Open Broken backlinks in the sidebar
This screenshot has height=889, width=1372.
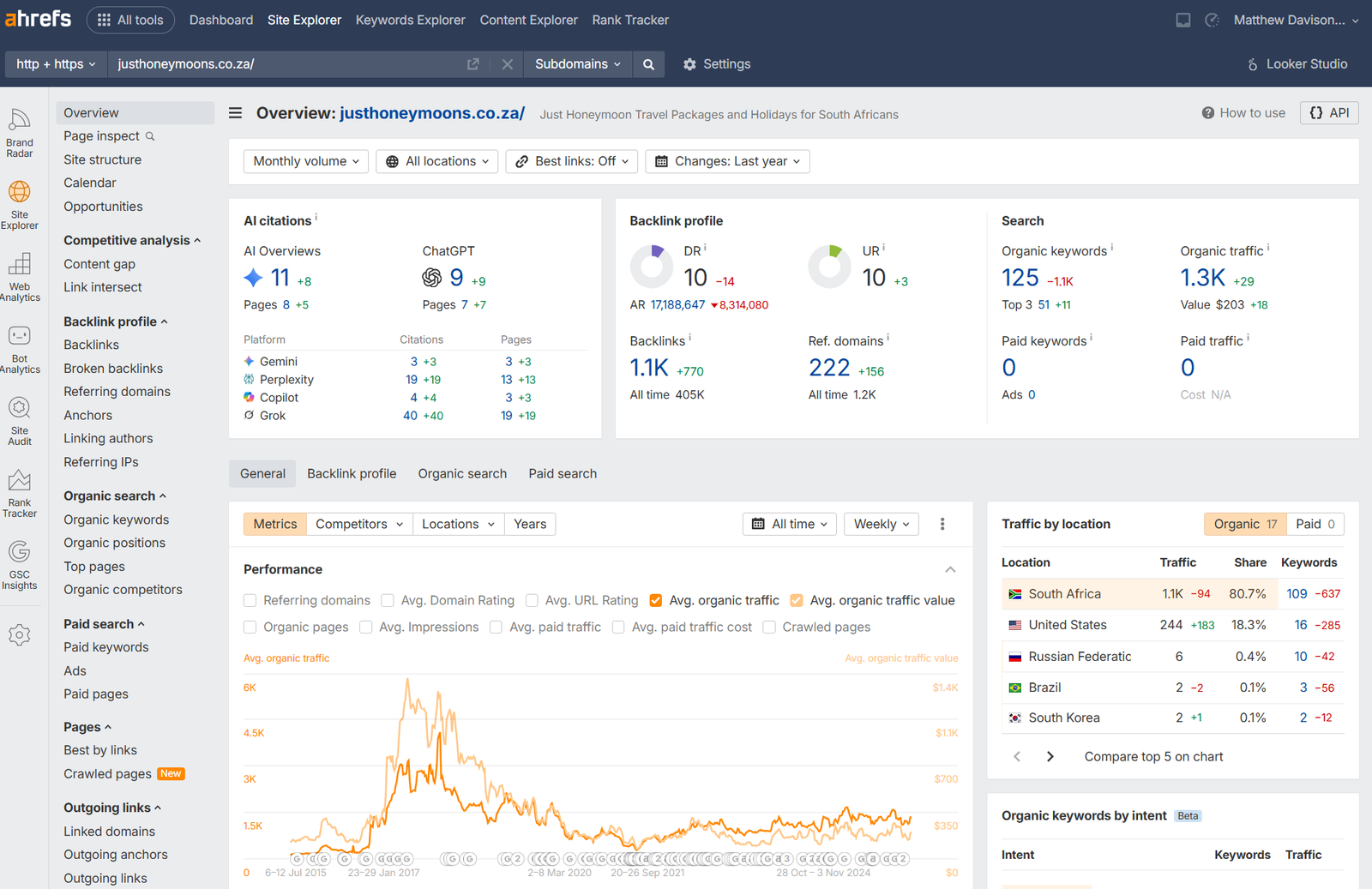[113, 369]
